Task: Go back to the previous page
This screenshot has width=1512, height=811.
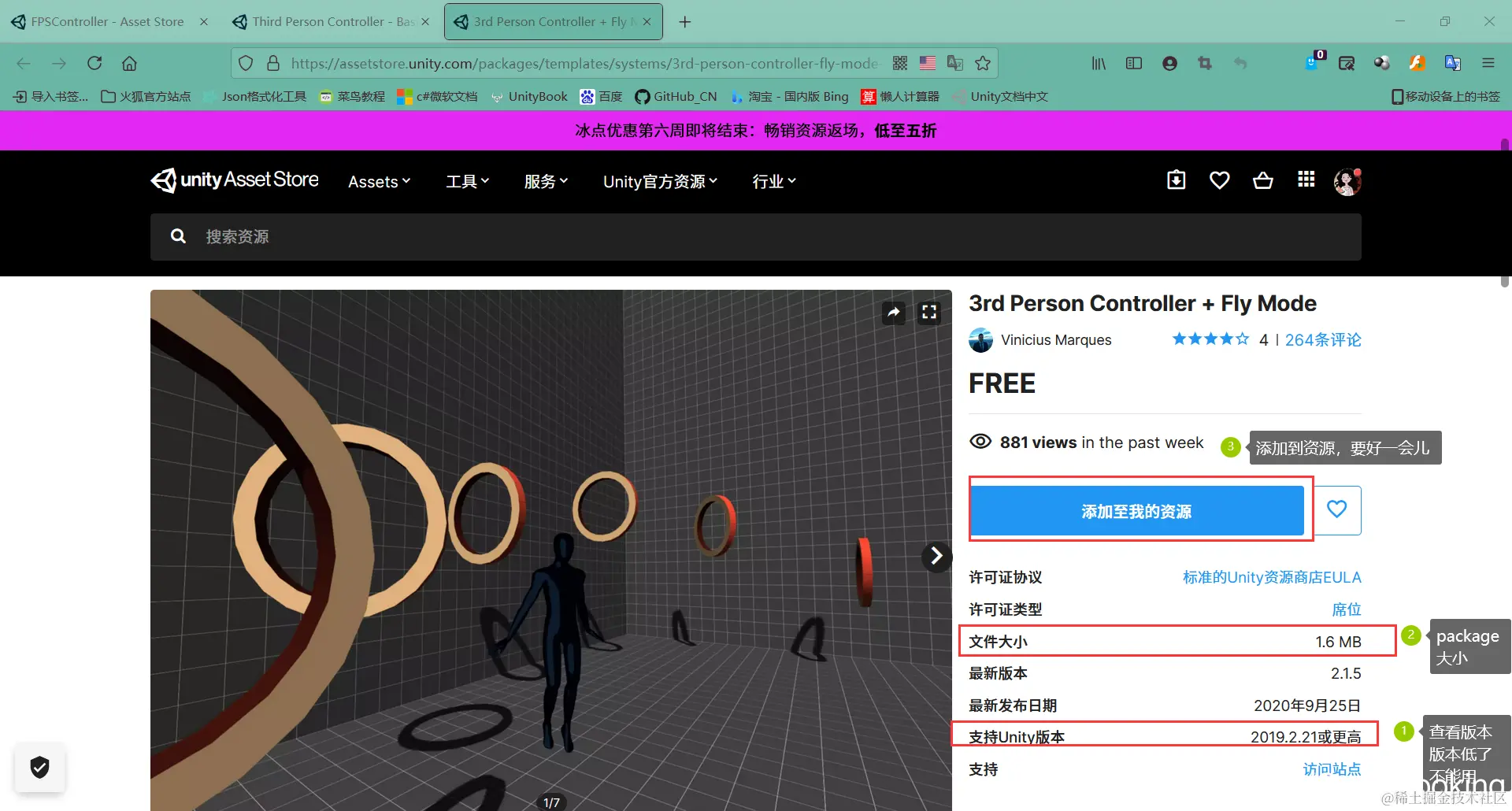Action: click(x=24, y=63)
